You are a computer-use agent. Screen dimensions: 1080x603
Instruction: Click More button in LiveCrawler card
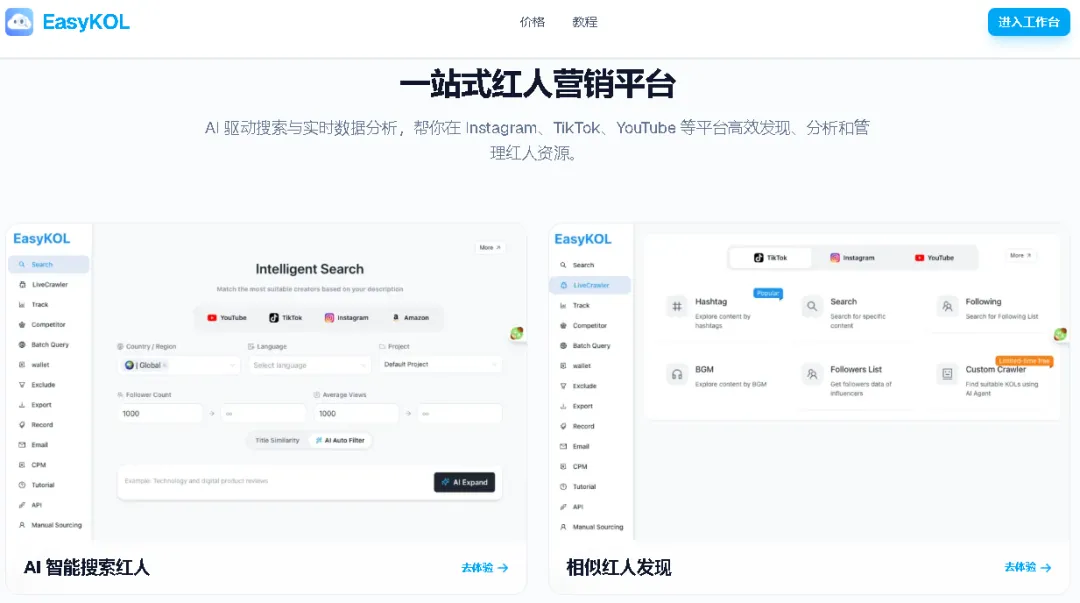(1021, 255)
